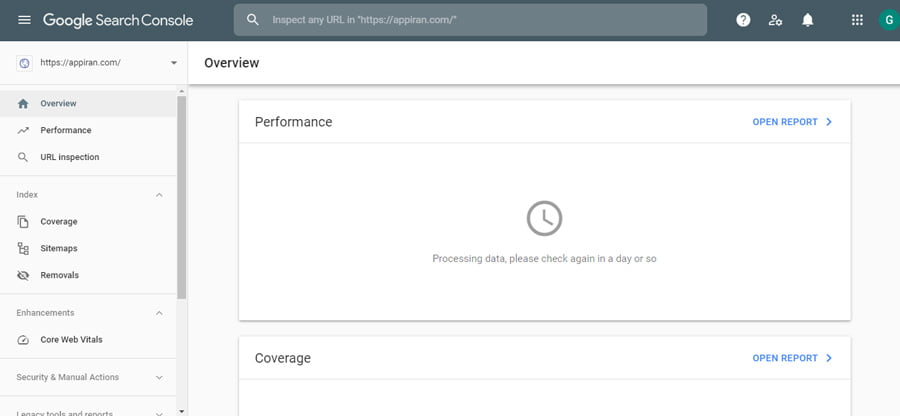The width and height of the screenshot is (900, 416).
Task: Open the Performance report link
Action: click(792, 122)
